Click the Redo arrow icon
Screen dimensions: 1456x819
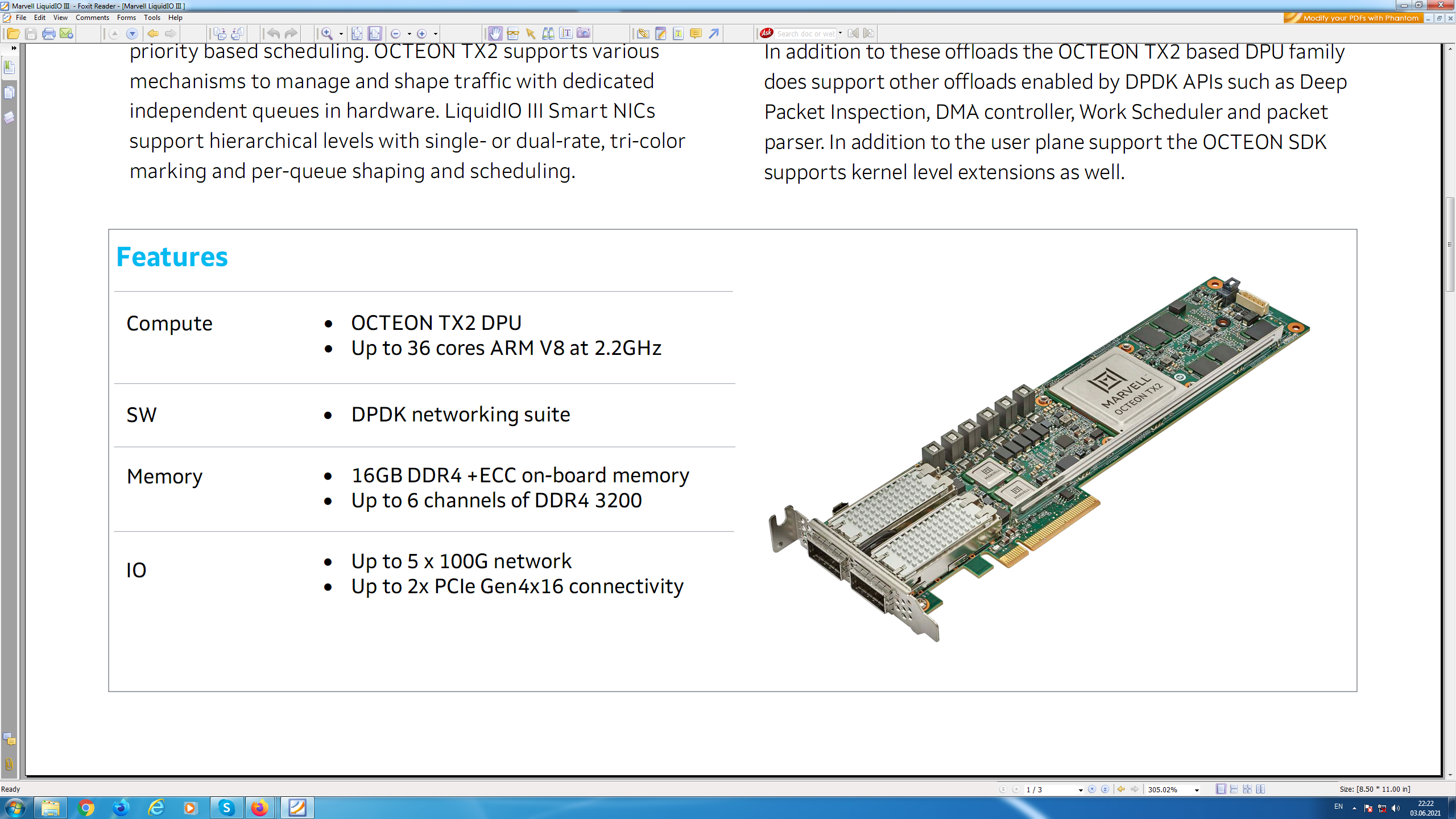(x=291, y=34)
